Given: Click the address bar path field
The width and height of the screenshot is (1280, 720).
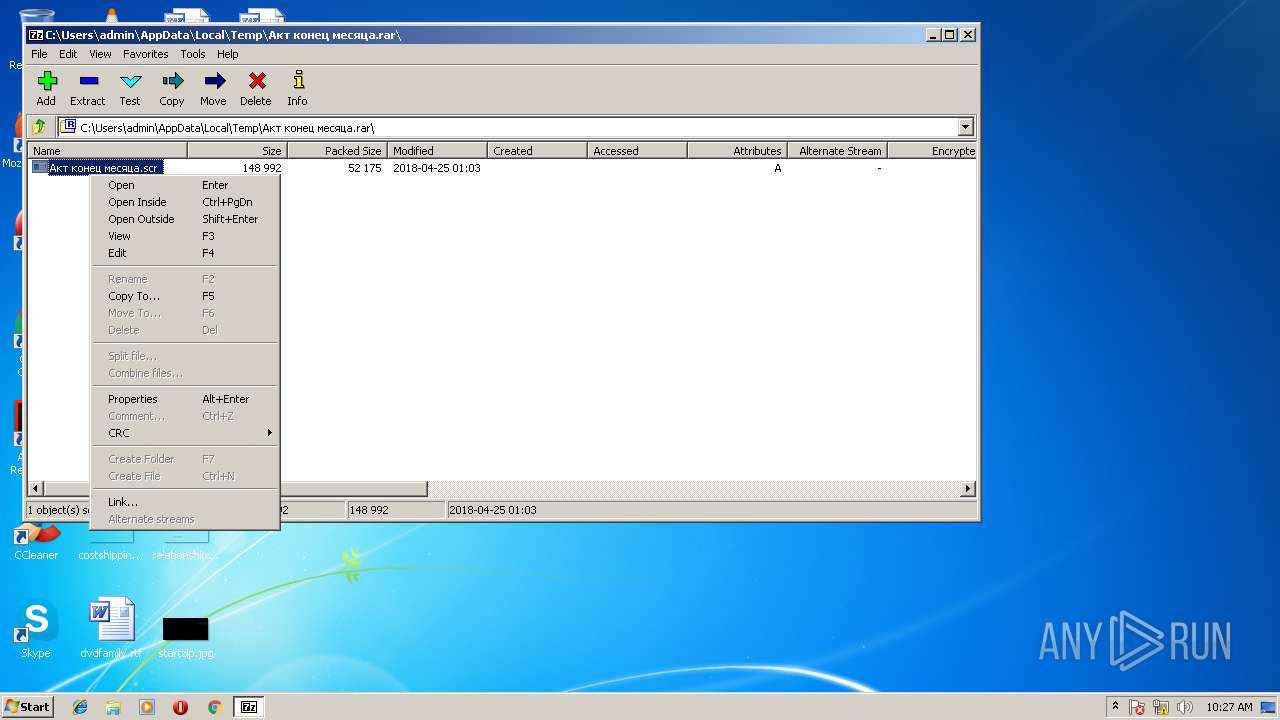Looking at the screenshot, I should point(508,127).
